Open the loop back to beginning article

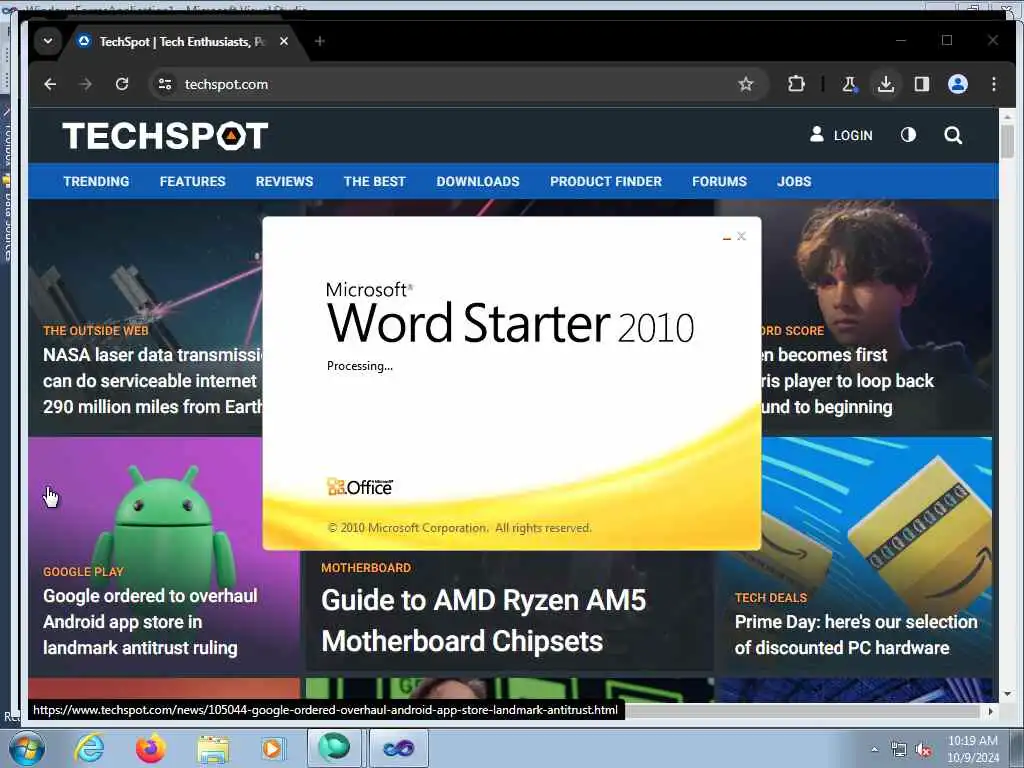[848, 381]
